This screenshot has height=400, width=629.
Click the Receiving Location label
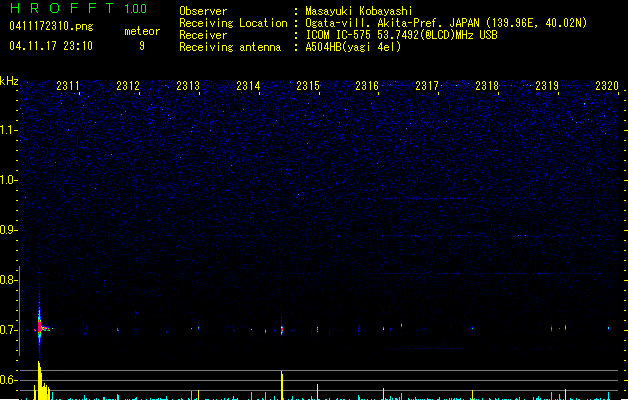point(233,23)
